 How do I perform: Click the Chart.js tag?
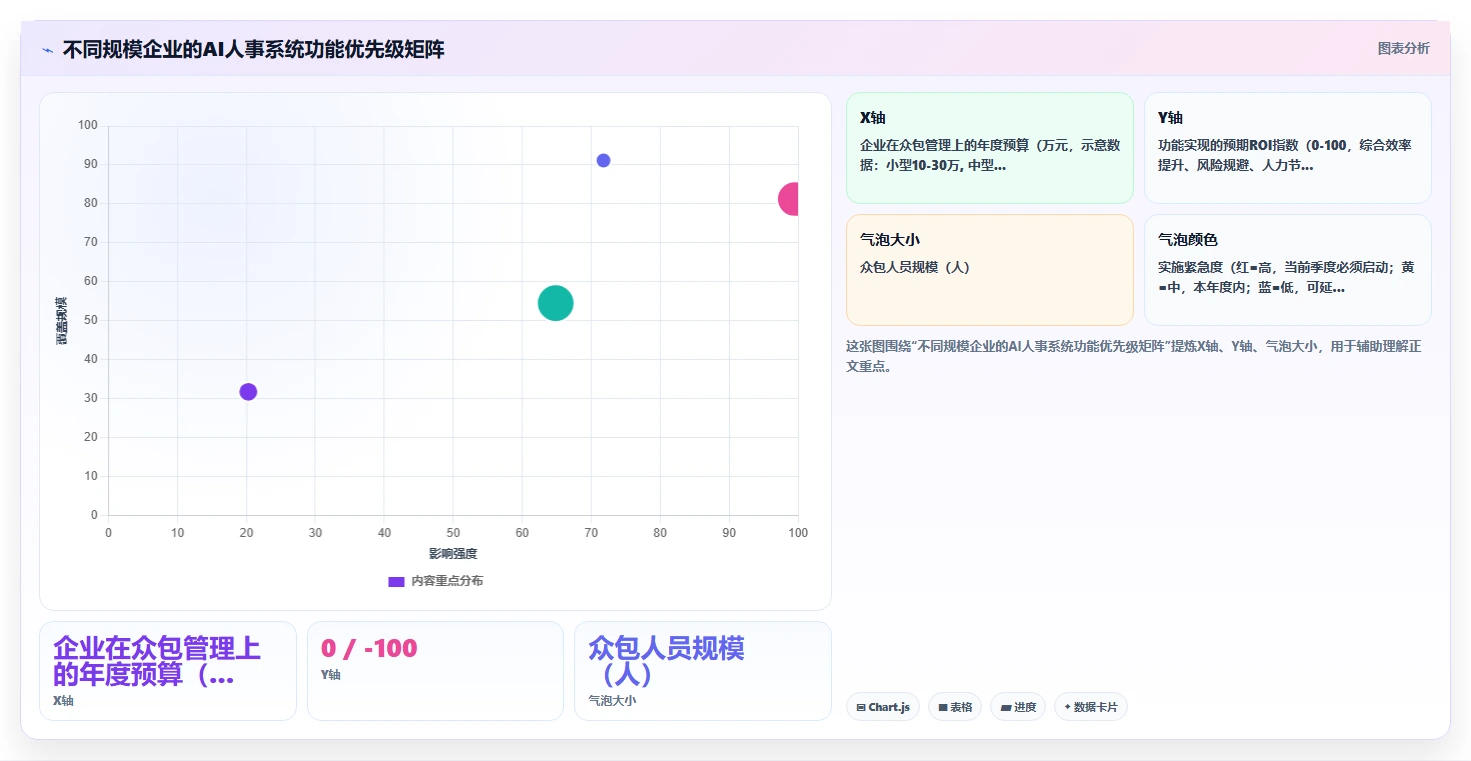882,707
